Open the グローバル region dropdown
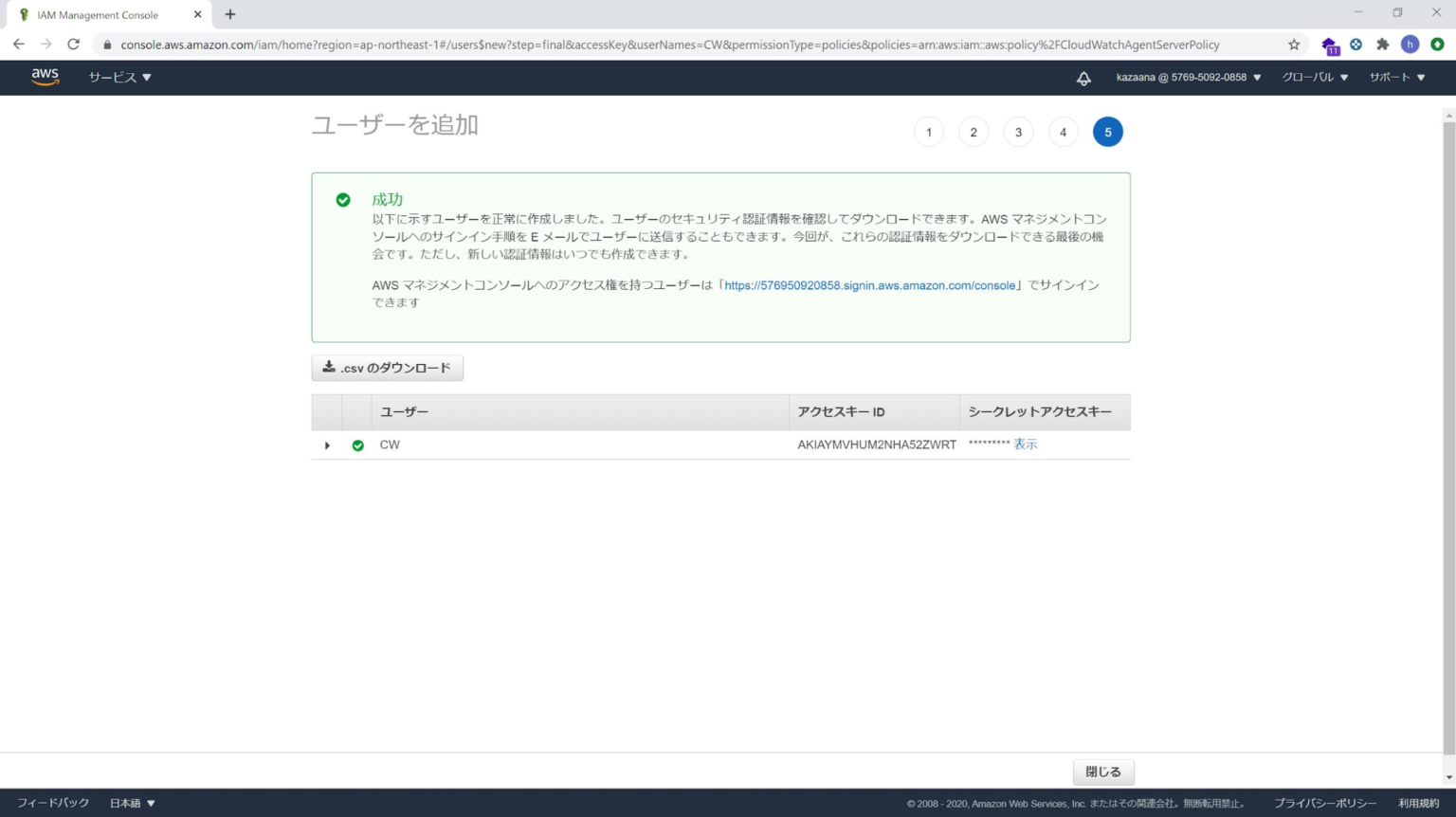This screenshot has height=817, width=1456. [1314, 78]
